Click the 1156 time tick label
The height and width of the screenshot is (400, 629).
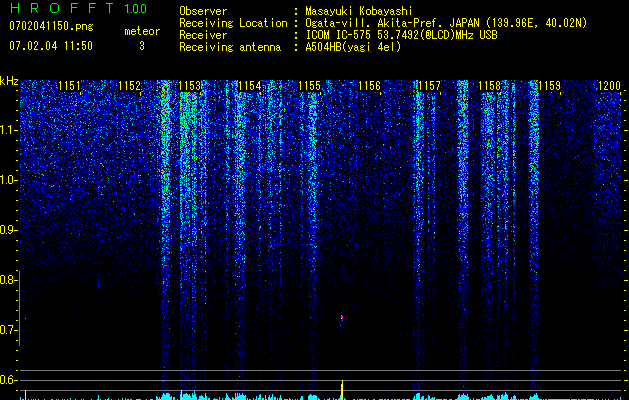point(369,86)
